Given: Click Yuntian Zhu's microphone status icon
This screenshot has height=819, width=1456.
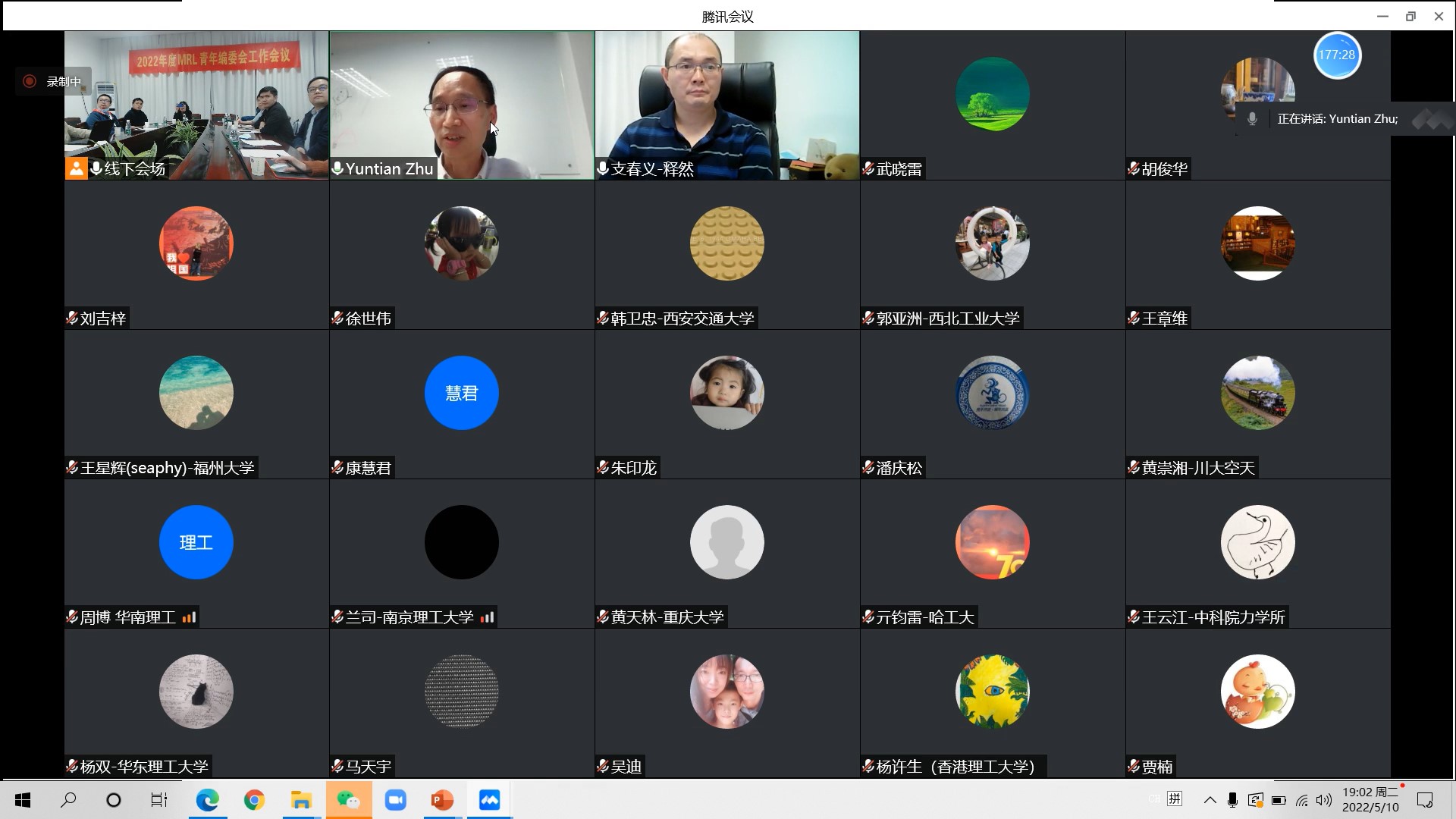Looking at the screenshot, I should point(337,168).
